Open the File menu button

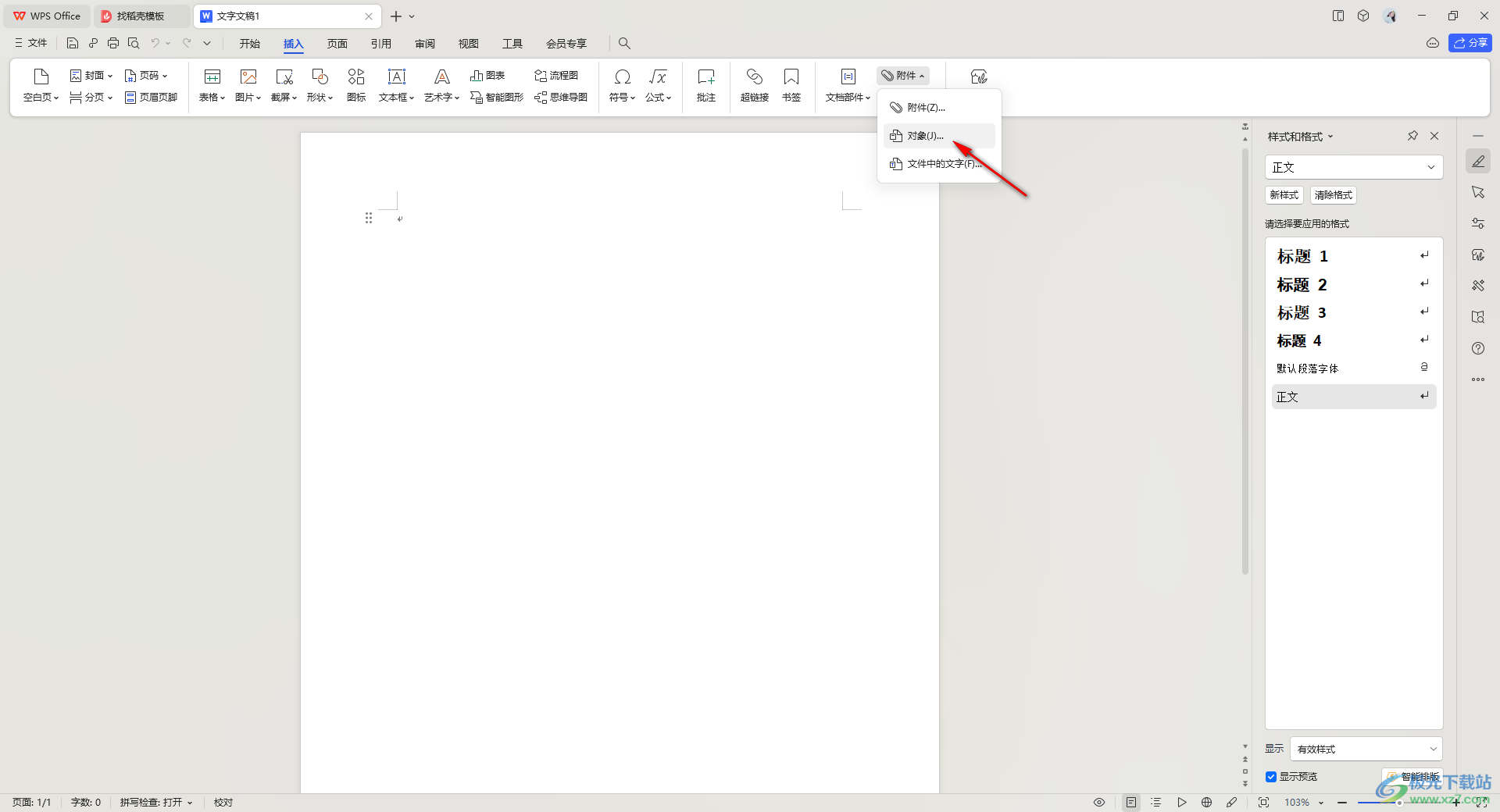[x=31, y=43]
